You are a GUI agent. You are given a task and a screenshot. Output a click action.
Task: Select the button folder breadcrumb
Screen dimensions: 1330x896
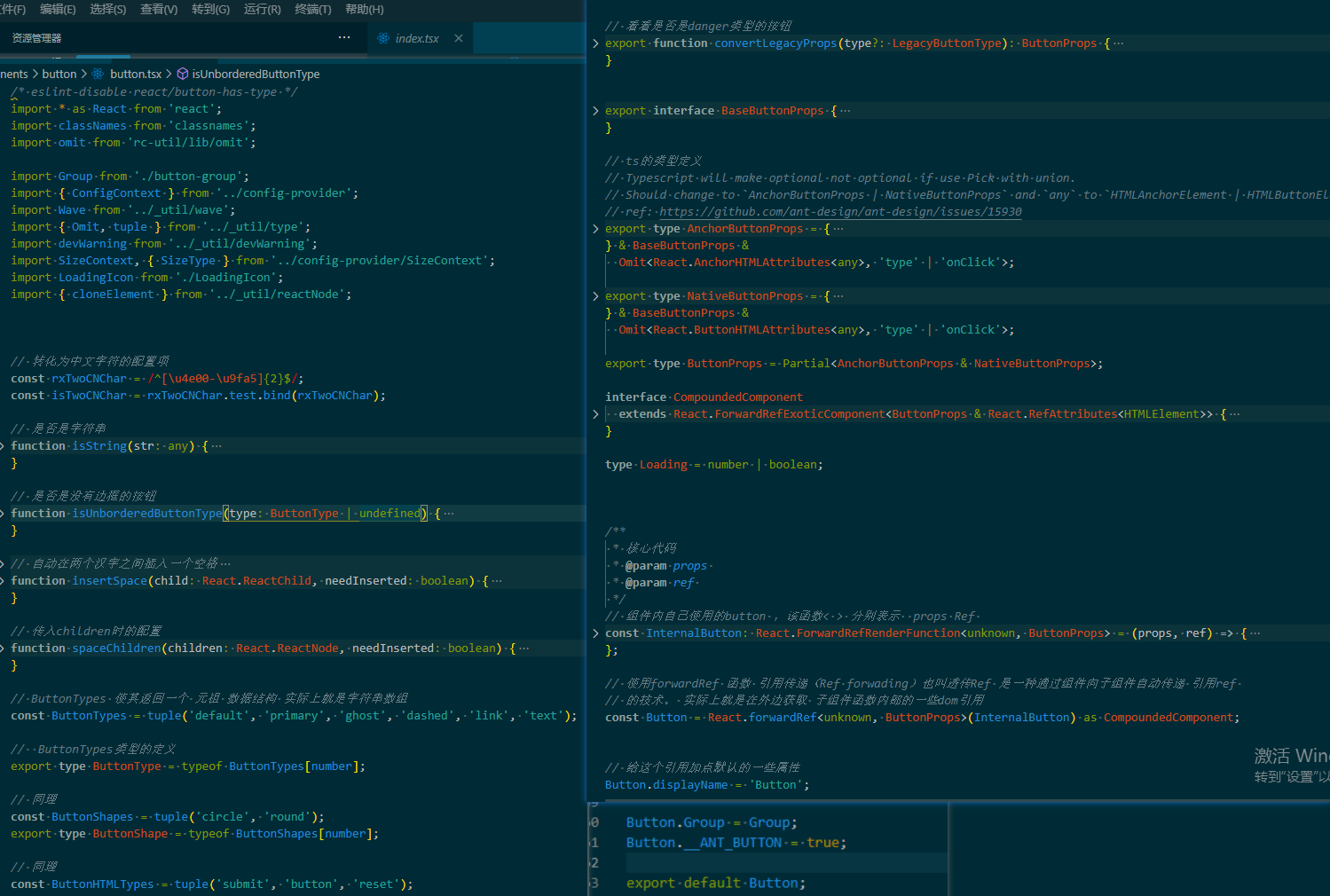(59, 74)
